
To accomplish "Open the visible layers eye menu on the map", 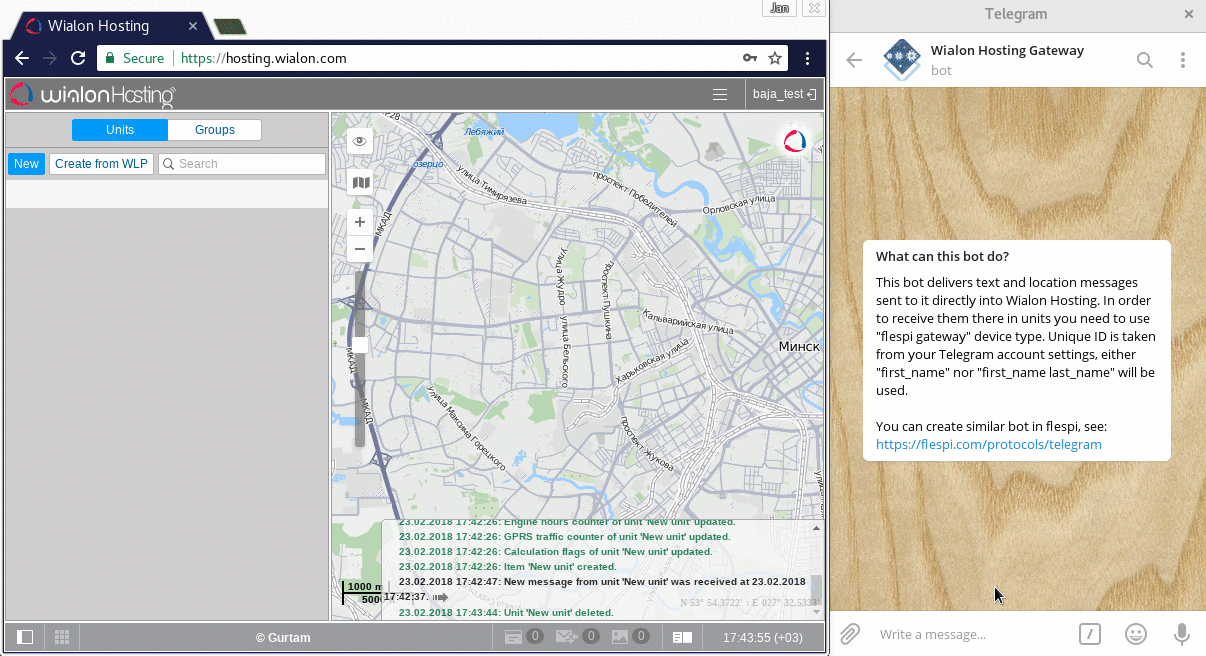I will [360, 142].
